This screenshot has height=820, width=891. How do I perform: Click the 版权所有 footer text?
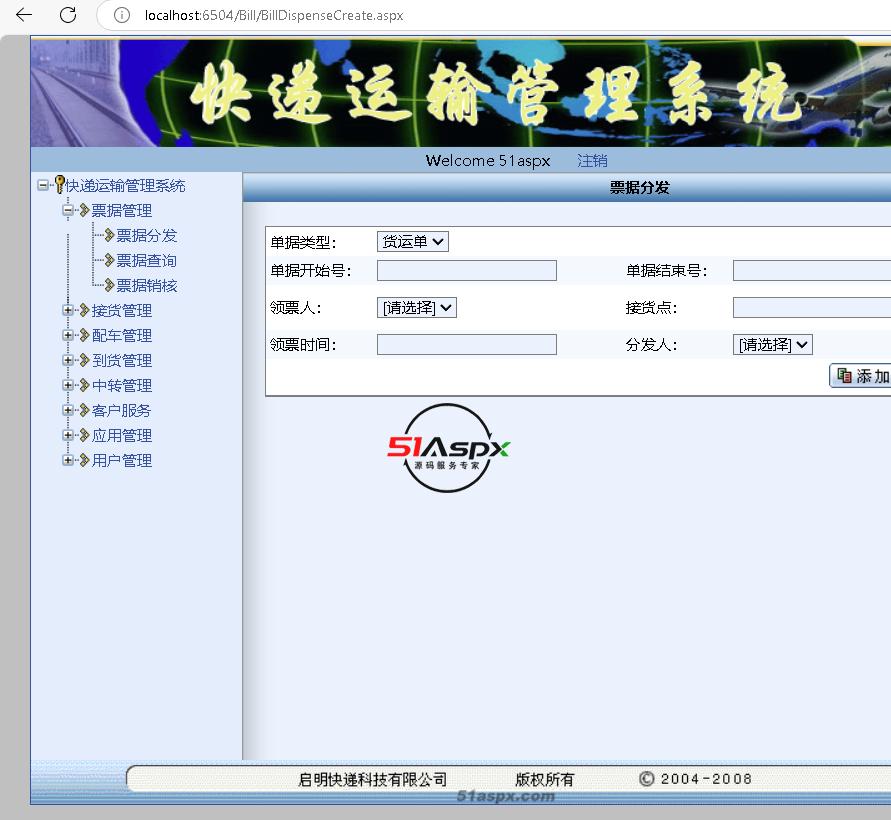[x=544, y=779]
